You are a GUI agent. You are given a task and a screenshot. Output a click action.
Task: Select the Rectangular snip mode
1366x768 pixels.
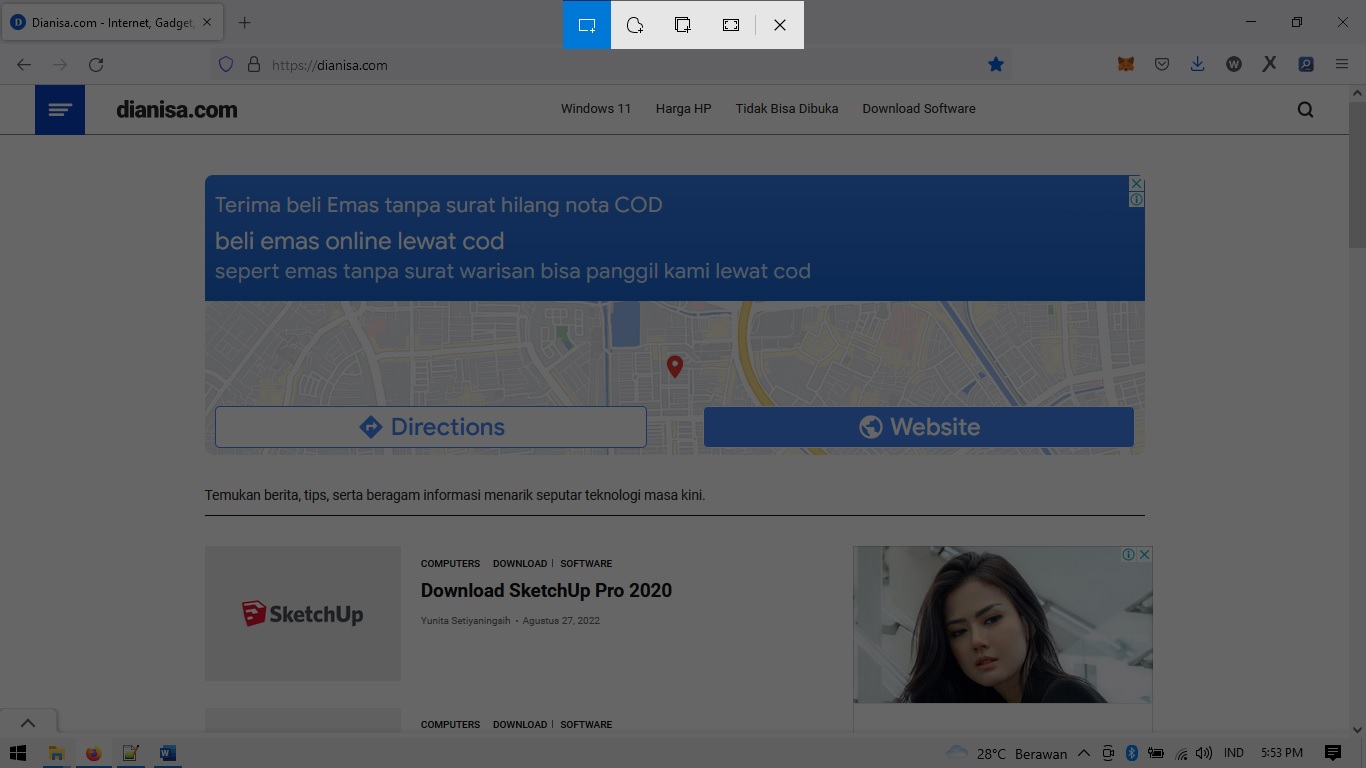[586, 25]
